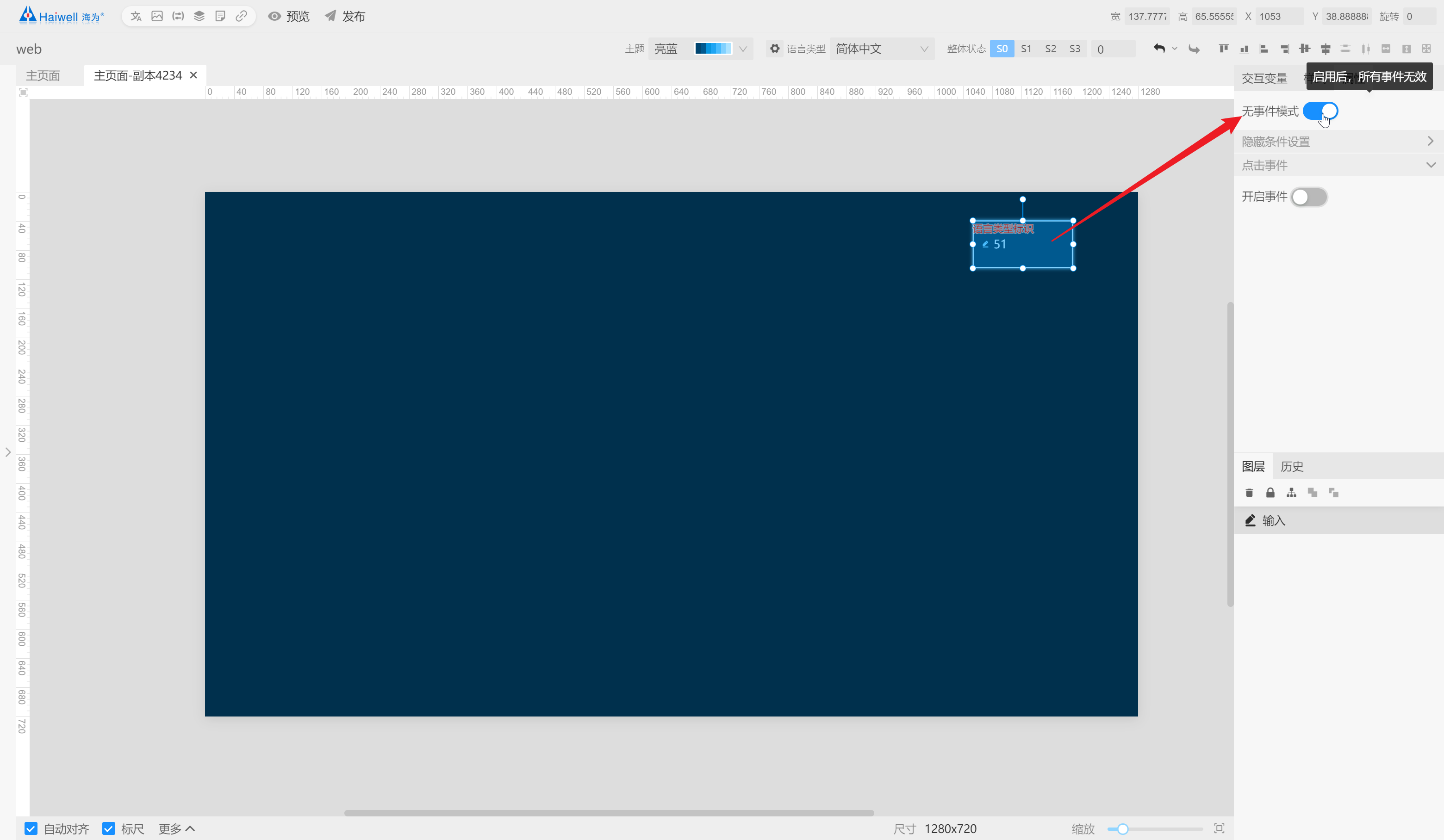The width and height of the screenshot is (1444, 840).
Task: Expand the 更多 options at bottom
Action: [x=176, y=828]
